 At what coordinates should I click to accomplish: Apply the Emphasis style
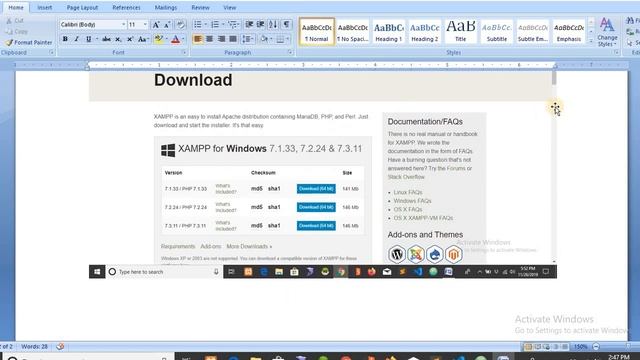click(x=569, y=31)
